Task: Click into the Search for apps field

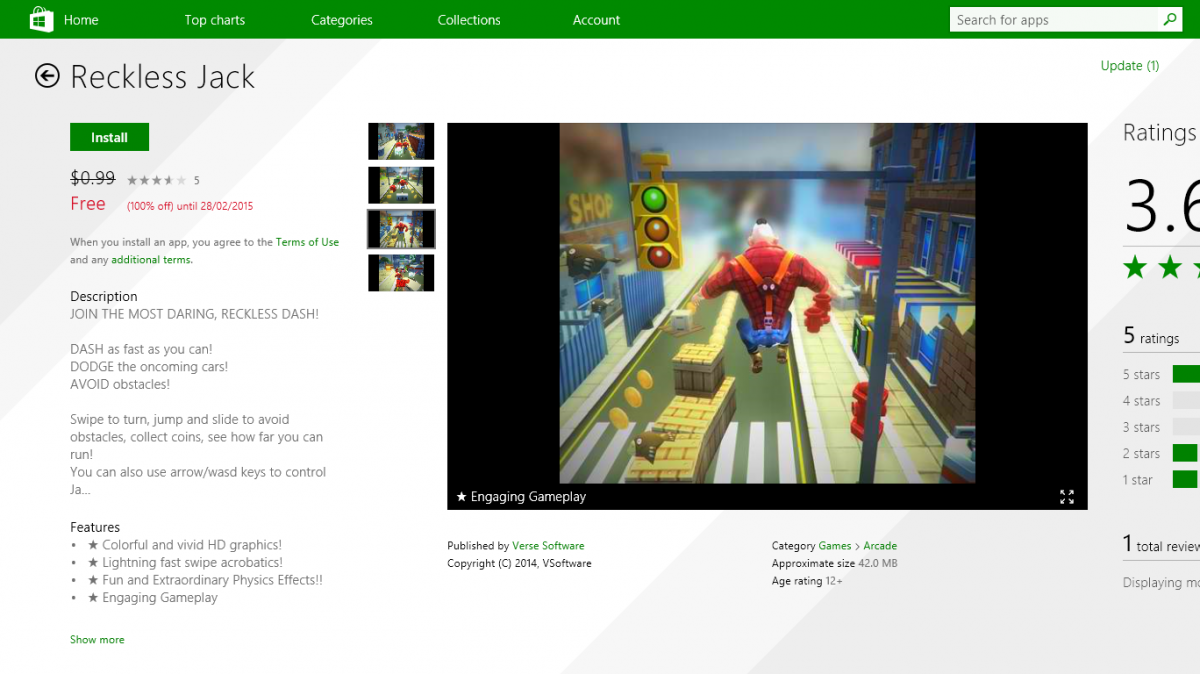Action: pos(1055,20)
